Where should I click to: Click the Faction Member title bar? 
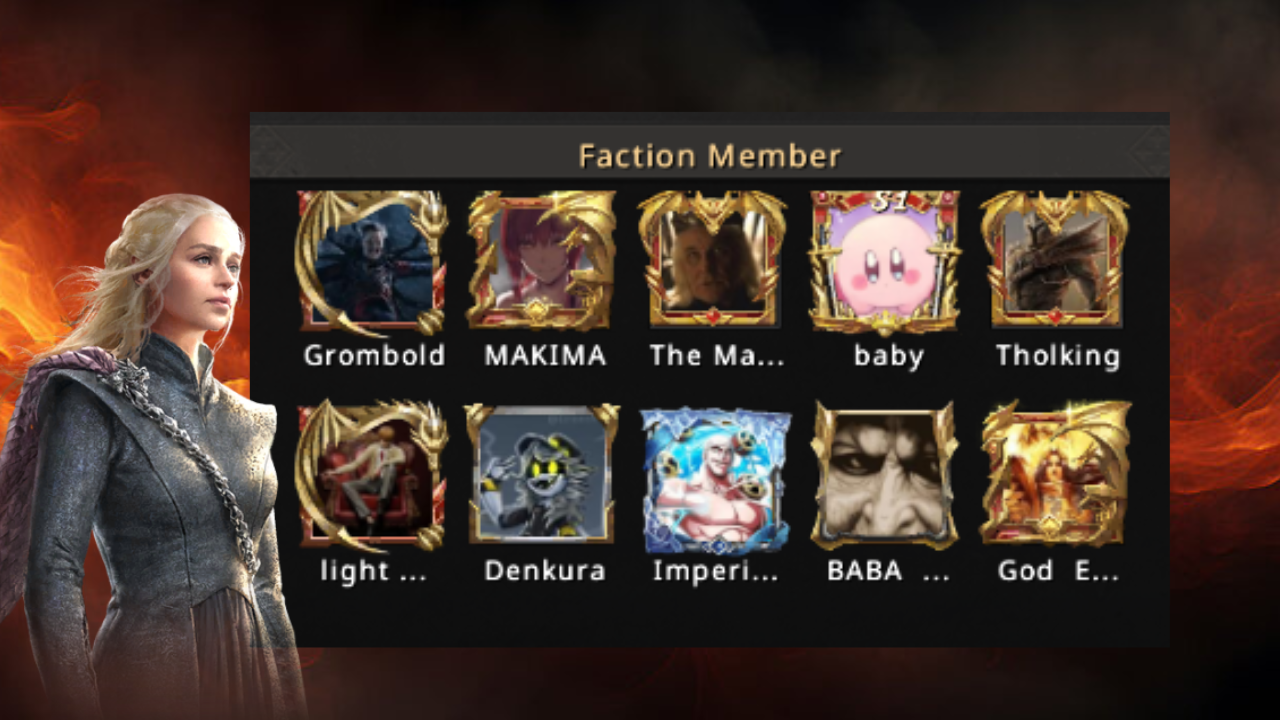(x=709, y=156)
